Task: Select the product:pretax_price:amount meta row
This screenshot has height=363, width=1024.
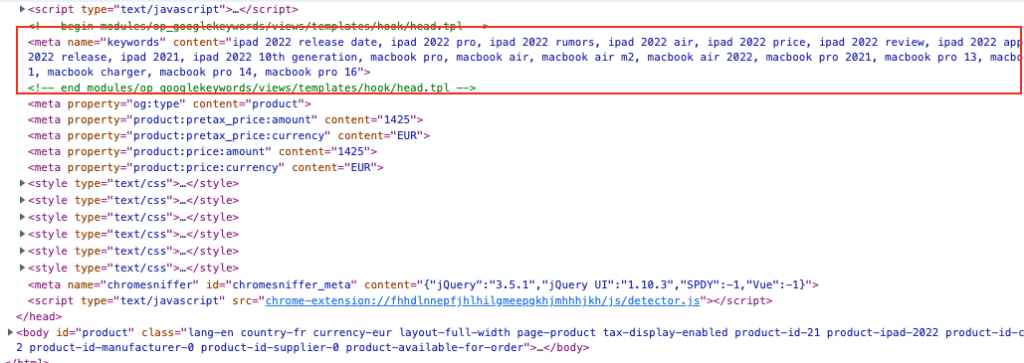Action: [x=226, y=119]
